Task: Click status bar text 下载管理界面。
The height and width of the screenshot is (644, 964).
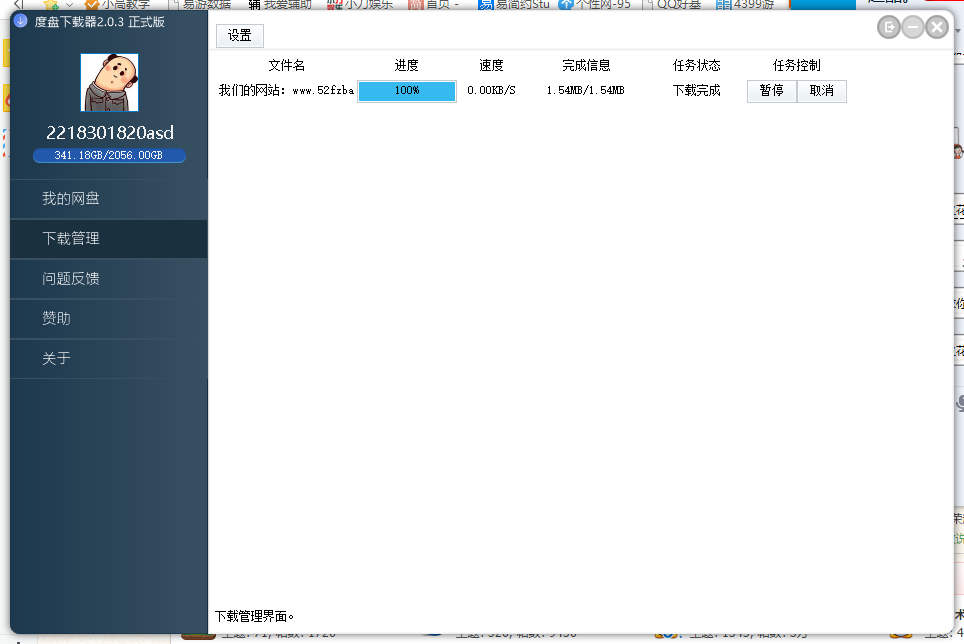Action: click(254, 616)
